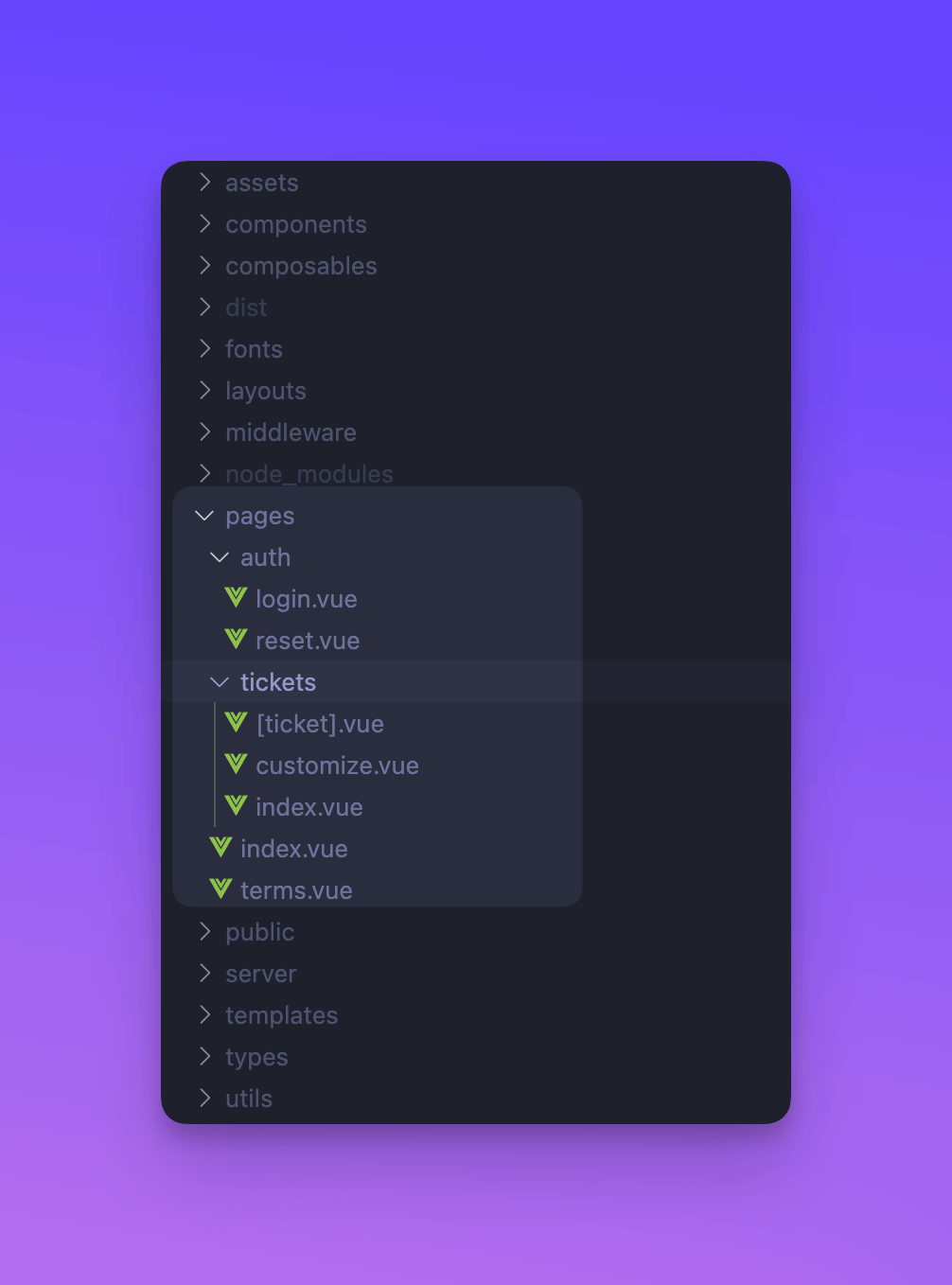Click the Vue icon beside [ticket].vue
This screenshot has height=1285, width=952.
coord(236,723)
